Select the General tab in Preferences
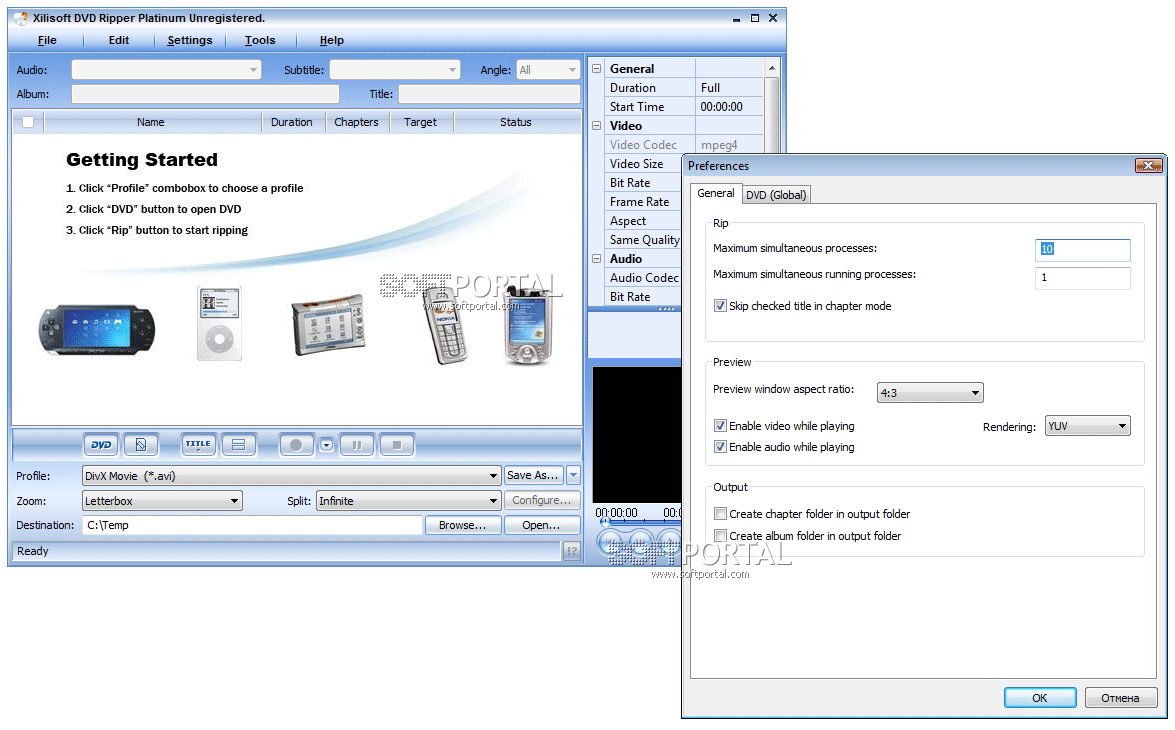The image size is (1175, 730). pyautogui.click(x=716, y=193)
